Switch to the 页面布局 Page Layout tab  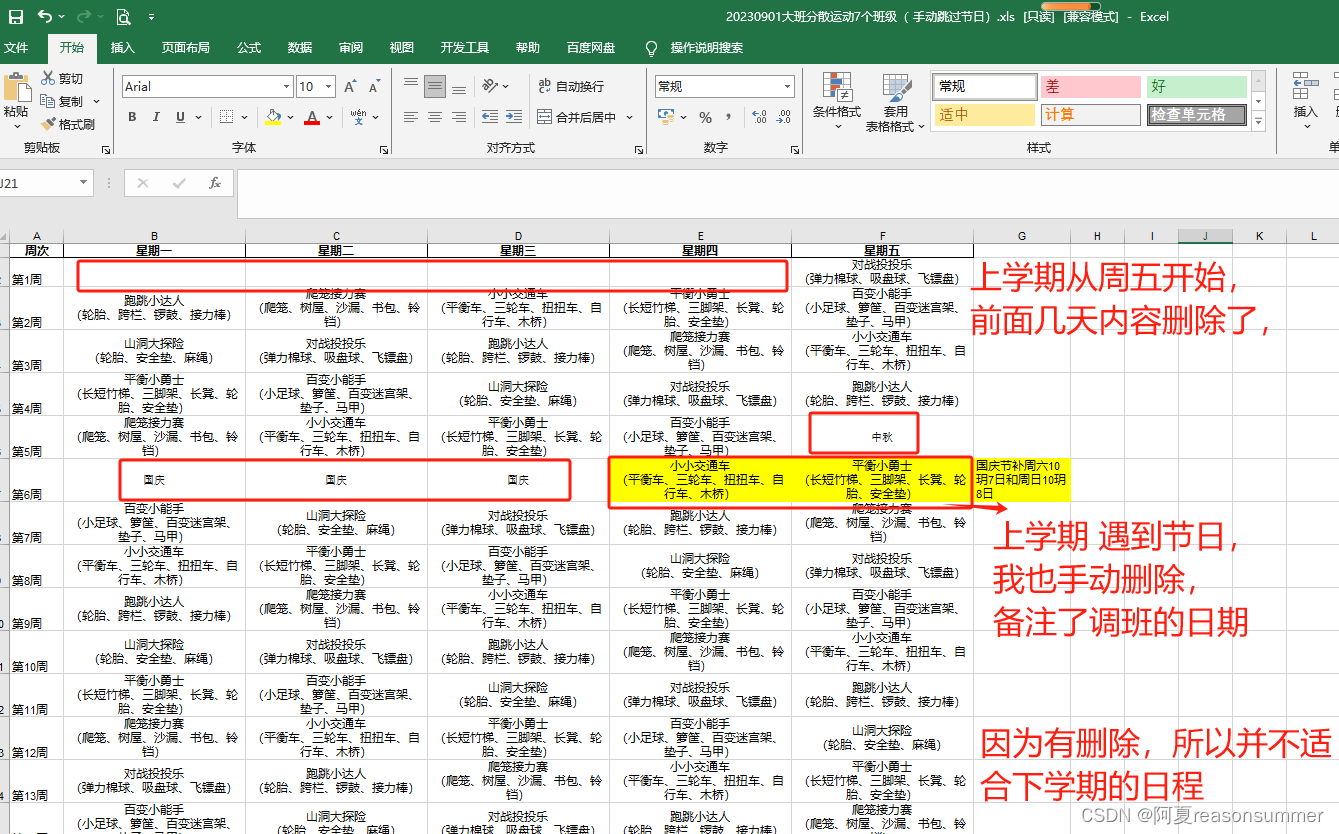point(186,48)
